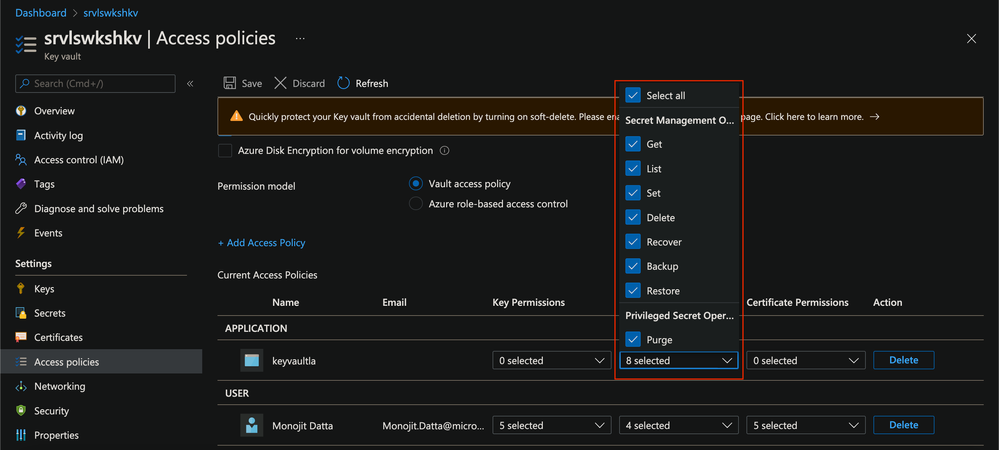The height and width of the screenshot is (450, 999).
Task: Collapse the sidebar with double chevron icon
Action: [190, 83]
